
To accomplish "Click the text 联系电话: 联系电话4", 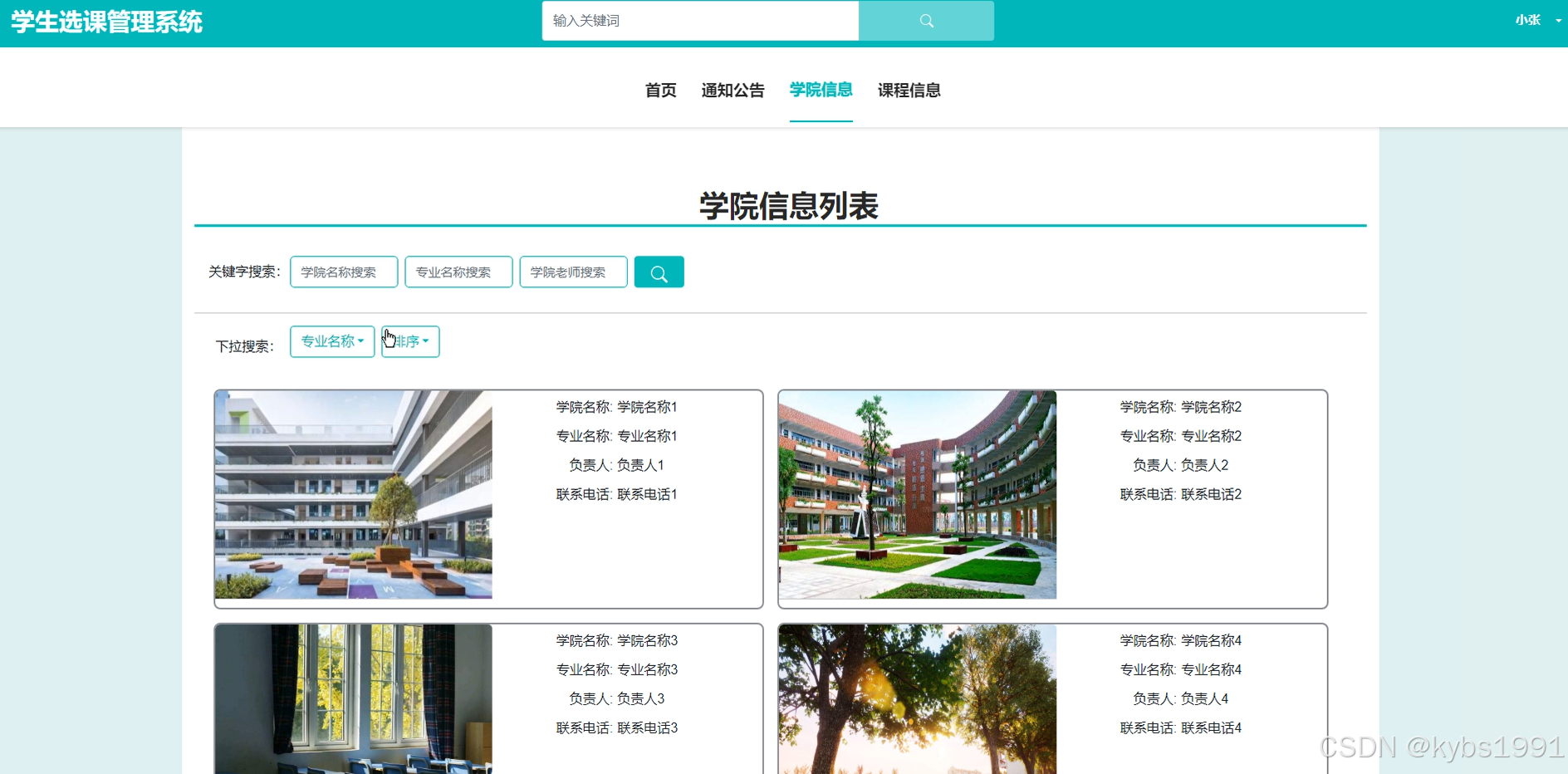I will (1181, 727).
